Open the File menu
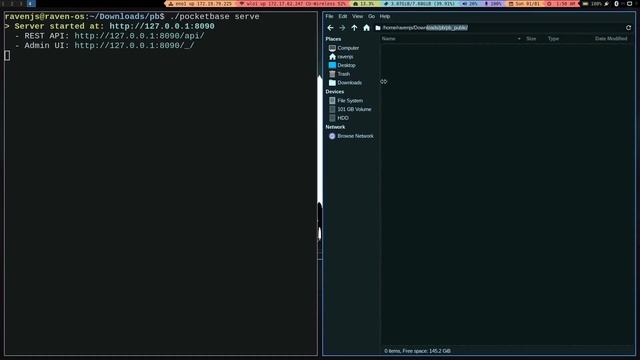 (329, 16)
